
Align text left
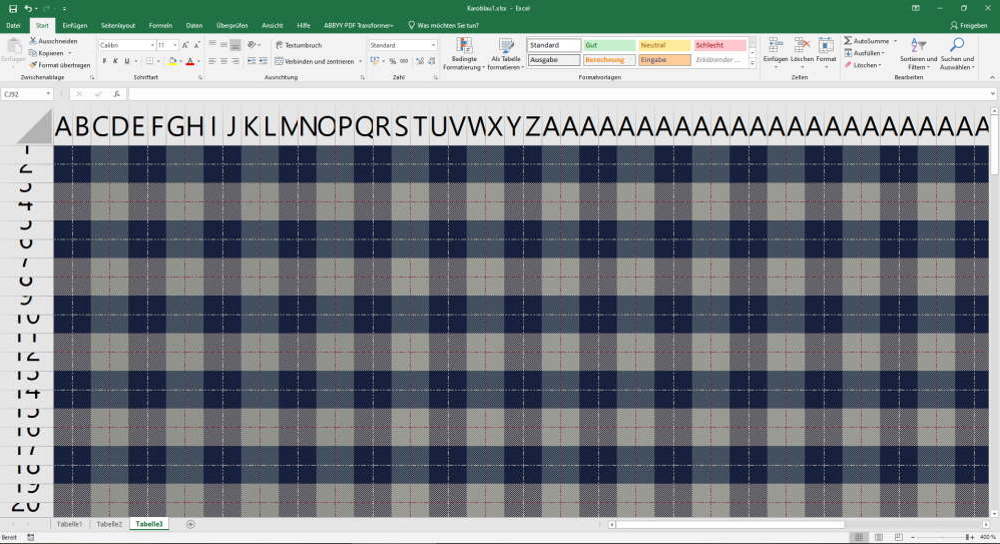(x=212, y=61)
